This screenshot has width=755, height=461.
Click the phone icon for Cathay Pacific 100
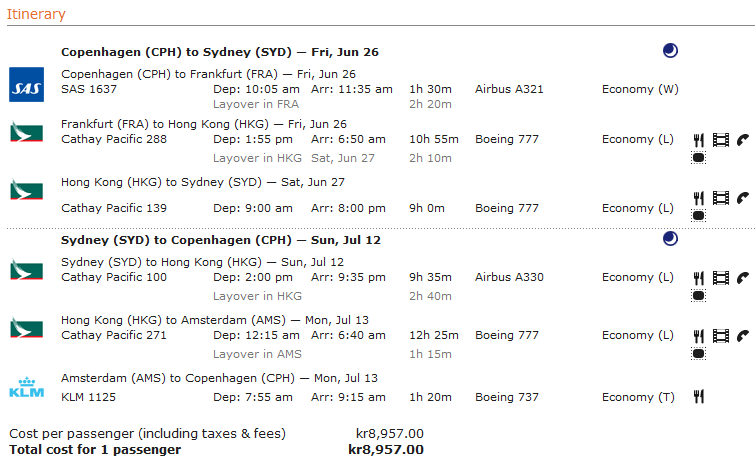[x=742, y=278]
